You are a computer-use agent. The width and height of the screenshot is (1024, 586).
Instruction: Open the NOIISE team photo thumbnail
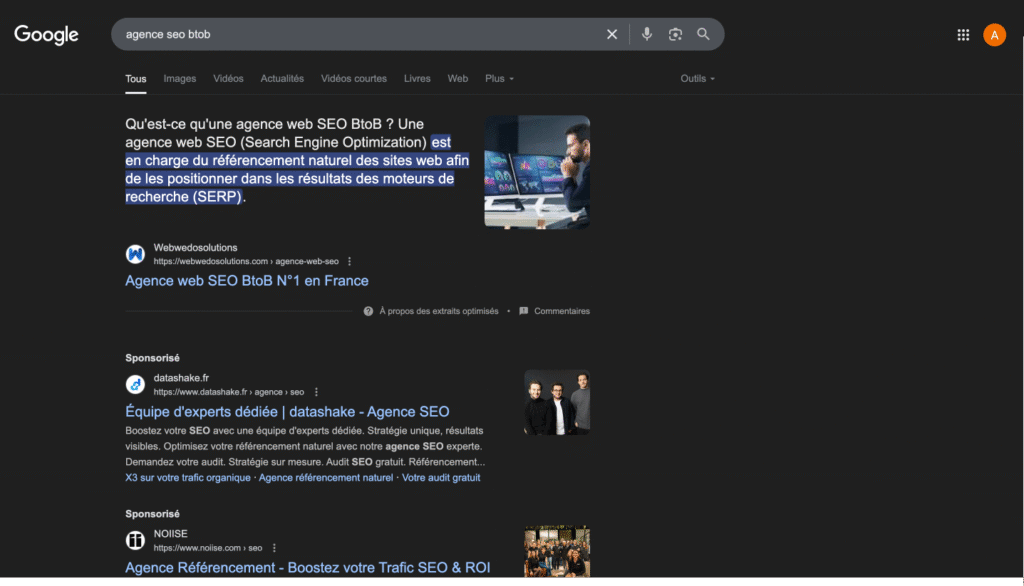point(557,551)
